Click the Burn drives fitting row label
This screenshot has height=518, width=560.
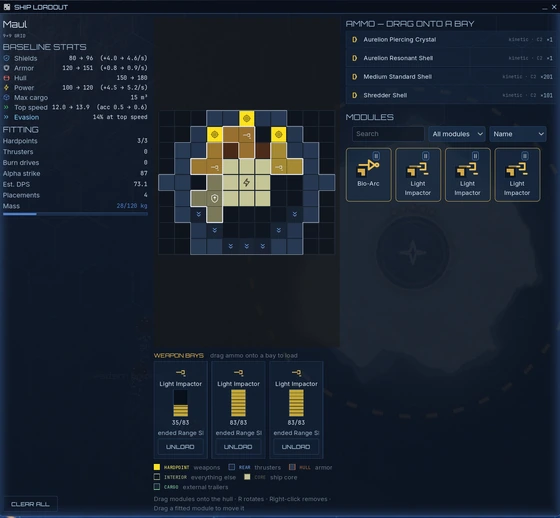click(21, 163)
